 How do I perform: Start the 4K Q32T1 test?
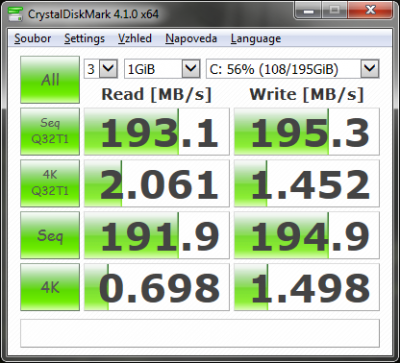pos(50,183)
